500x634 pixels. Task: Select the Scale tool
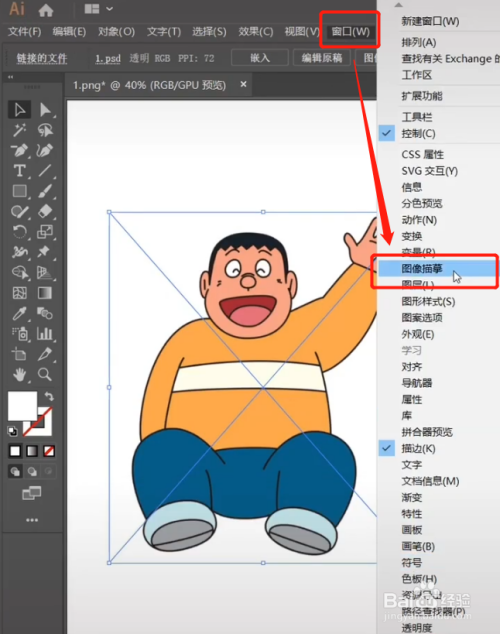pyautogui.click(x=45, y=232)
